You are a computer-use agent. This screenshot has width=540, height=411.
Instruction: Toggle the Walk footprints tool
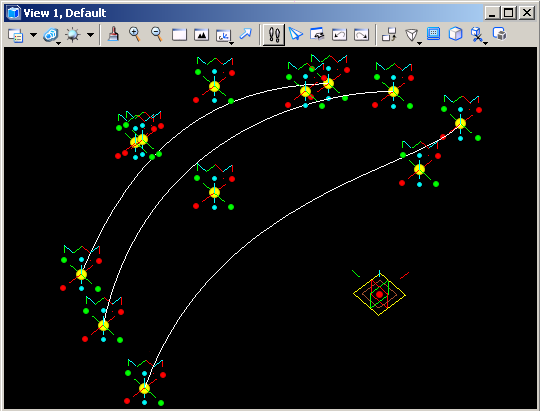point(274,35)
